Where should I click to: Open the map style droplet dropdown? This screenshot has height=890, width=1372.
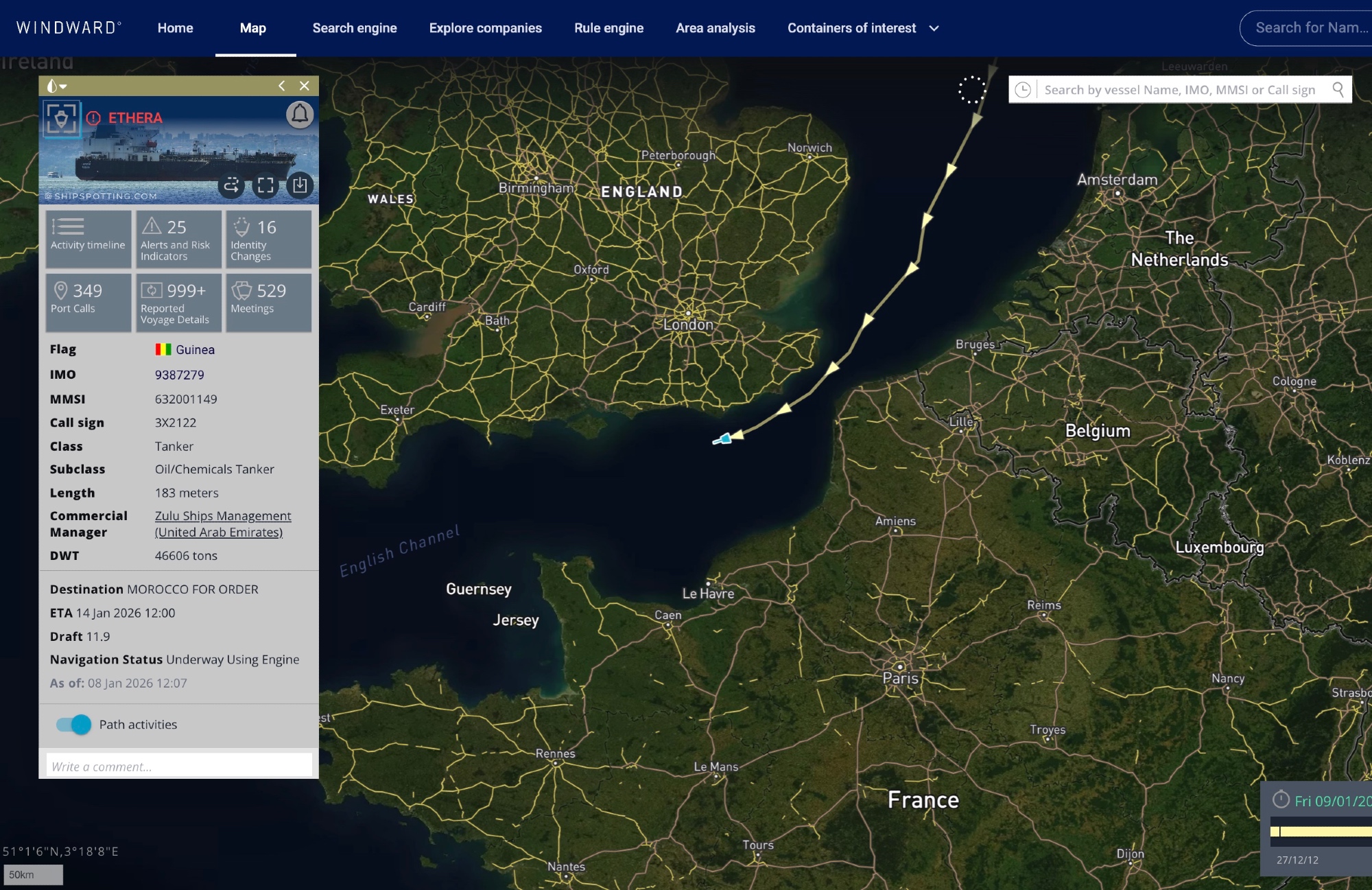click(56, 86)
